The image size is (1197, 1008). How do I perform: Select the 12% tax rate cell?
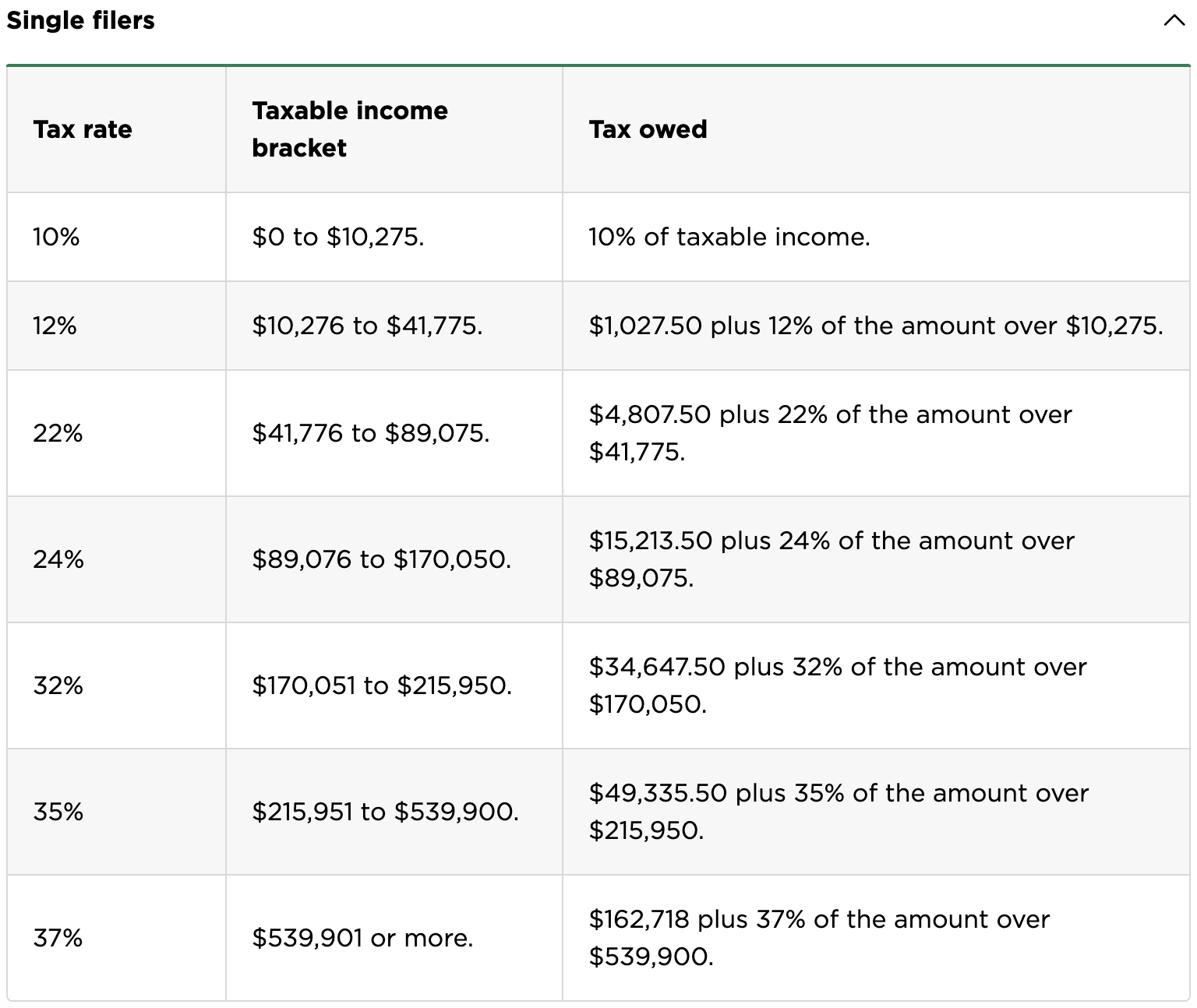55,326
